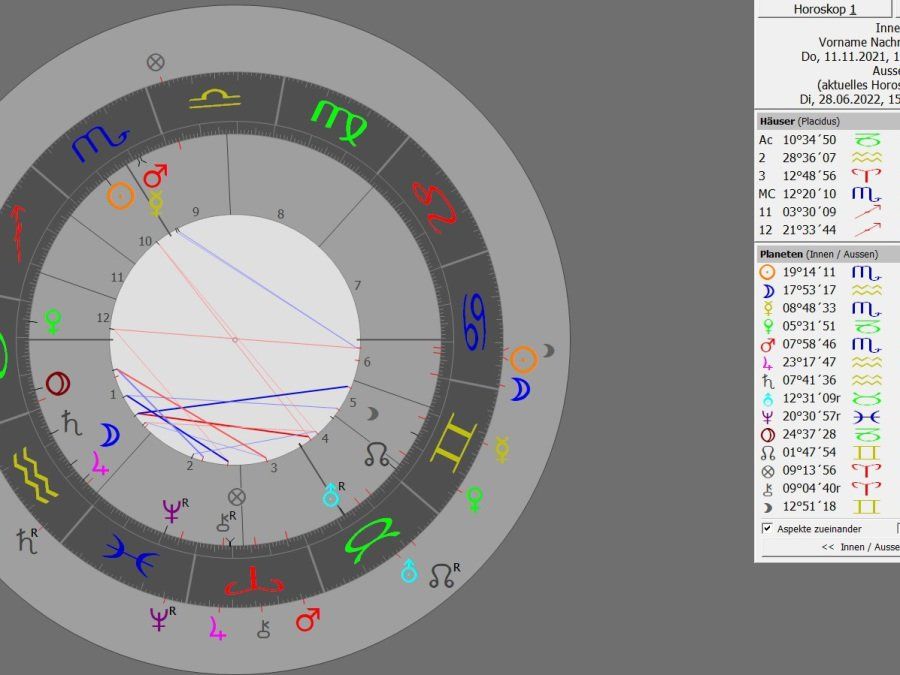
Task: Select the small outer Lilith crescent next to the Sun
Action: pyautogui.click(x=549, y=351)
